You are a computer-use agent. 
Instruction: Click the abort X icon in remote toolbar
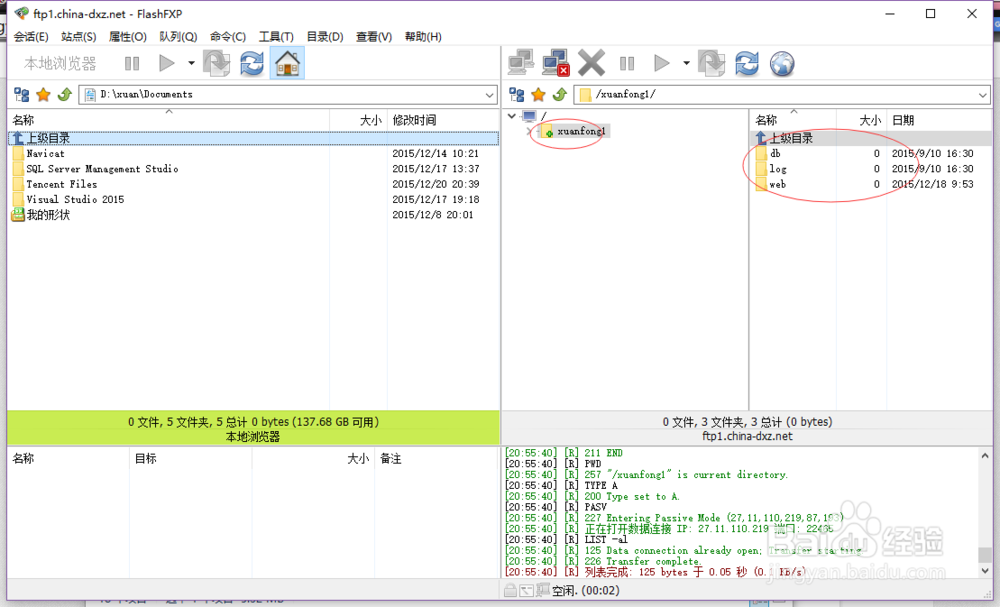point(591,63)
